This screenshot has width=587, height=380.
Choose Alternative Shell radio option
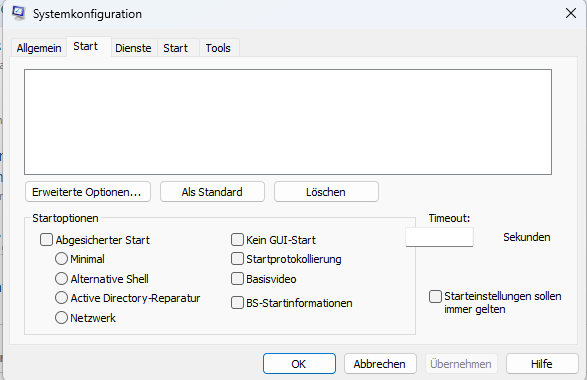click(x=61, y=279)
